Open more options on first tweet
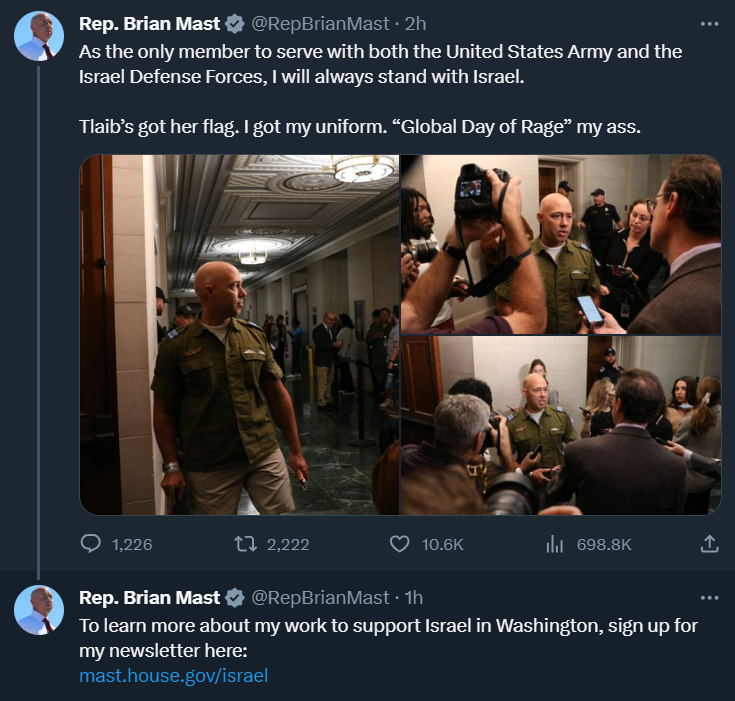735x701 pixels. click(x=709, y=22)
